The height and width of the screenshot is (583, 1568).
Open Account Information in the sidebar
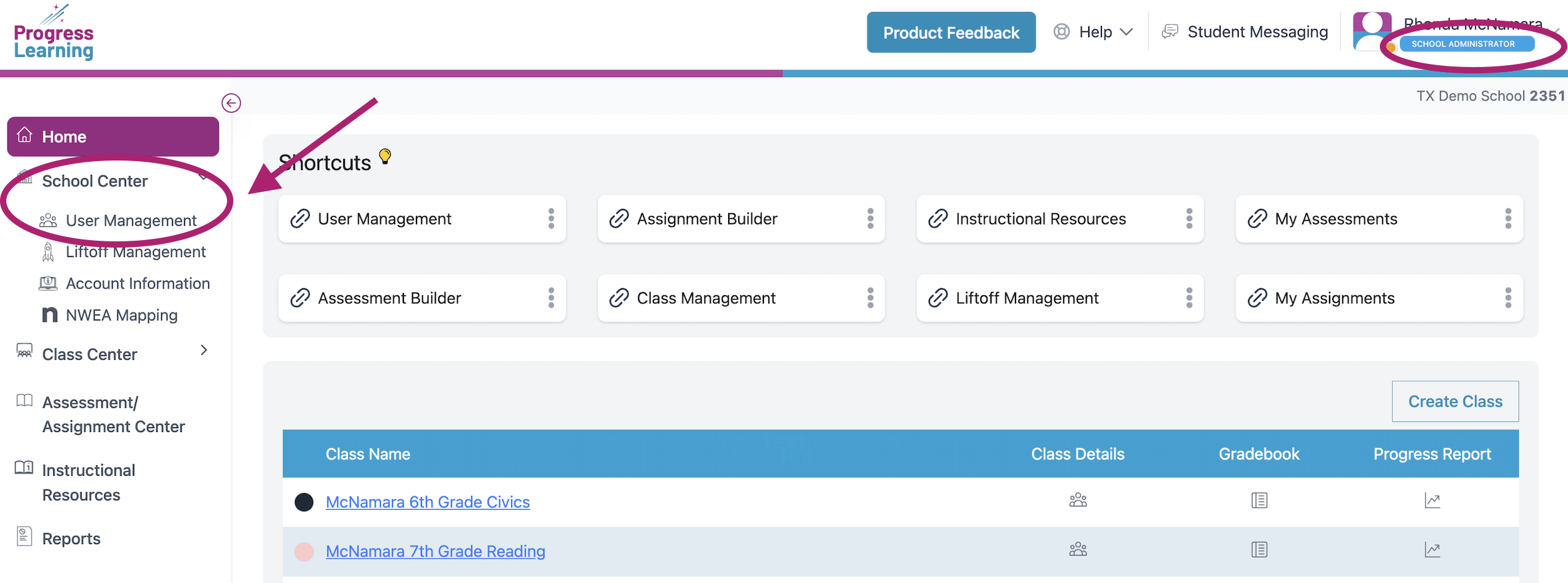pyautogui.click(x=137, y=283)
